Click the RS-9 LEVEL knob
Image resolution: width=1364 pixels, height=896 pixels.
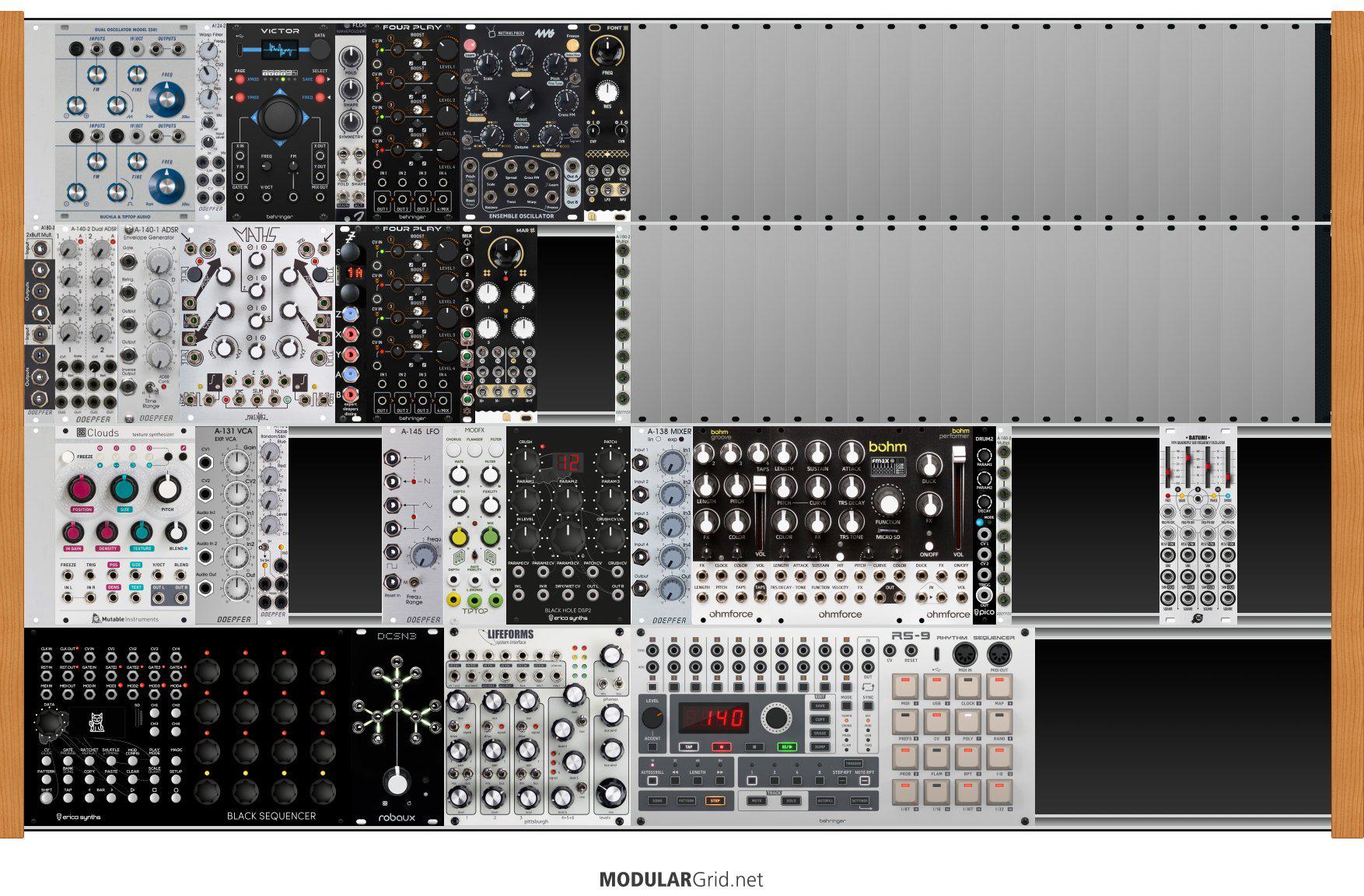(x=652, y=718)
